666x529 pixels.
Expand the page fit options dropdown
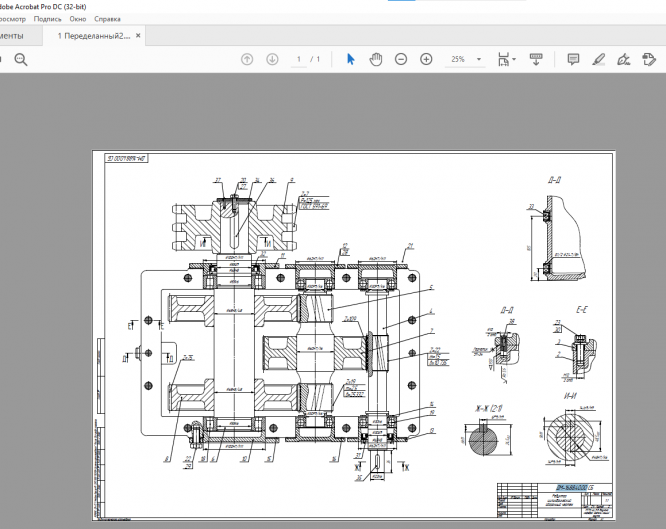tap(514, 60)
